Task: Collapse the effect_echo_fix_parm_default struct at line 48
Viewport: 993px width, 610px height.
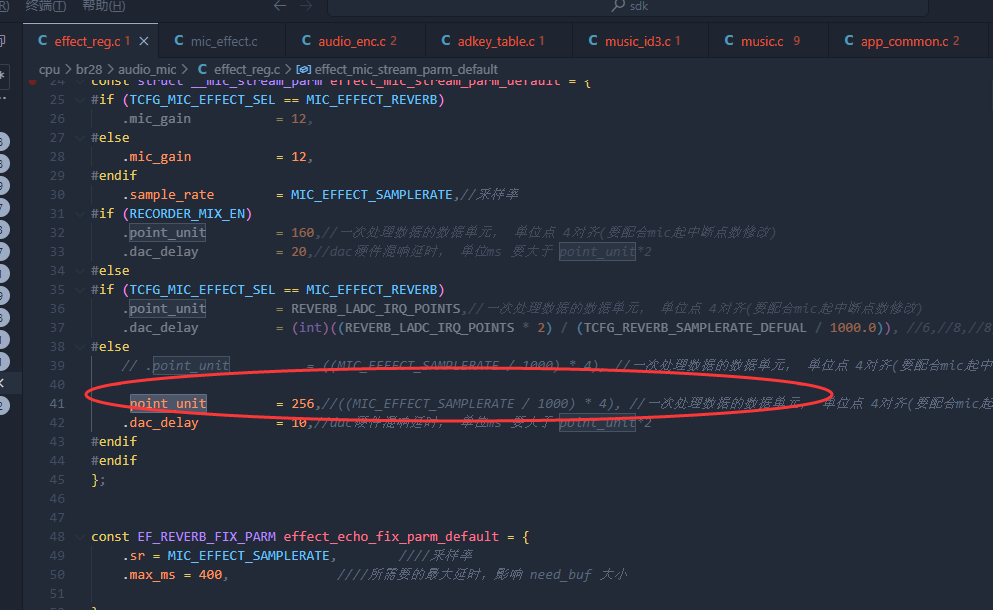Action: click(80, 537)
